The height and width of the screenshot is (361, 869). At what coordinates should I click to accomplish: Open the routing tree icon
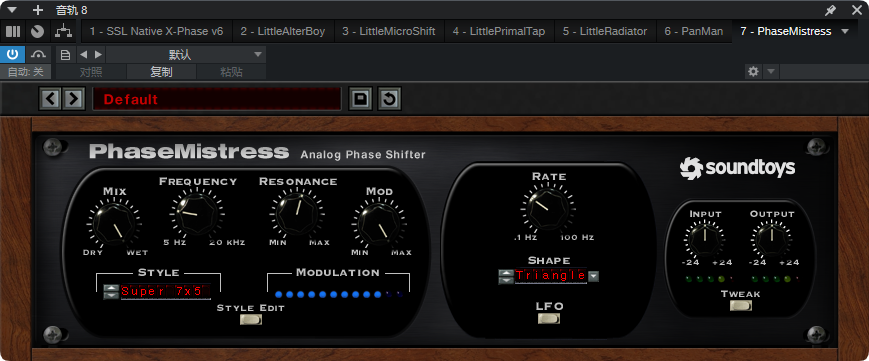click(64, 32)
